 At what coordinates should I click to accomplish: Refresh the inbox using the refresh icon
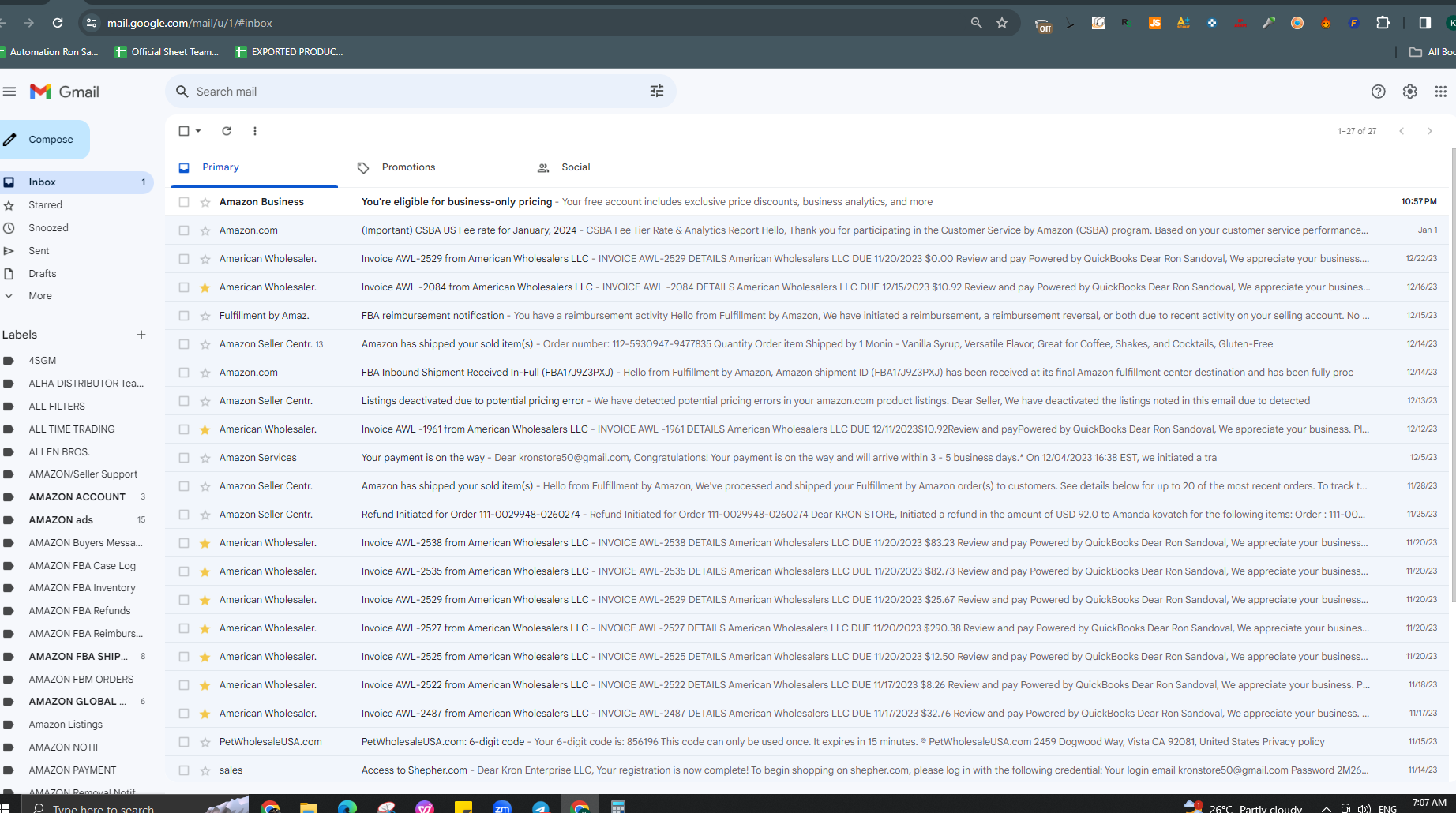tap(227, 131)
